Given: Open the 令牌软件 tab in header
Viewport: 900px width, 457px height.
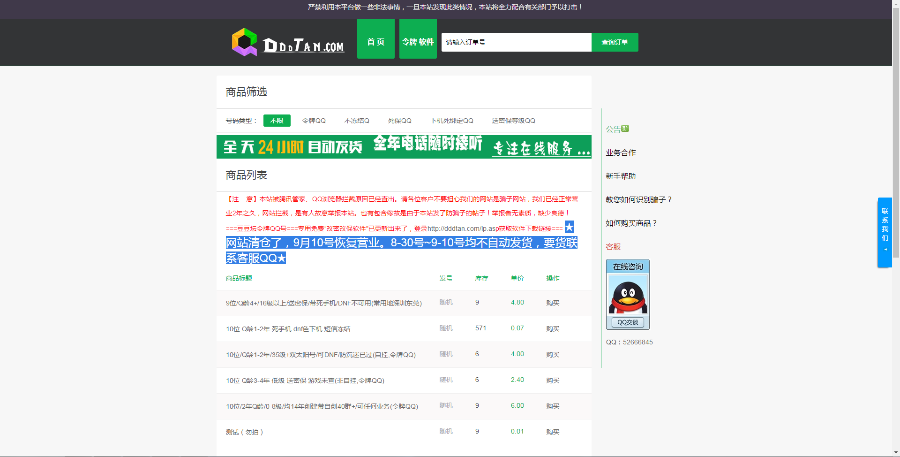Looking at the screenshot, I should (x=418, y=39).
